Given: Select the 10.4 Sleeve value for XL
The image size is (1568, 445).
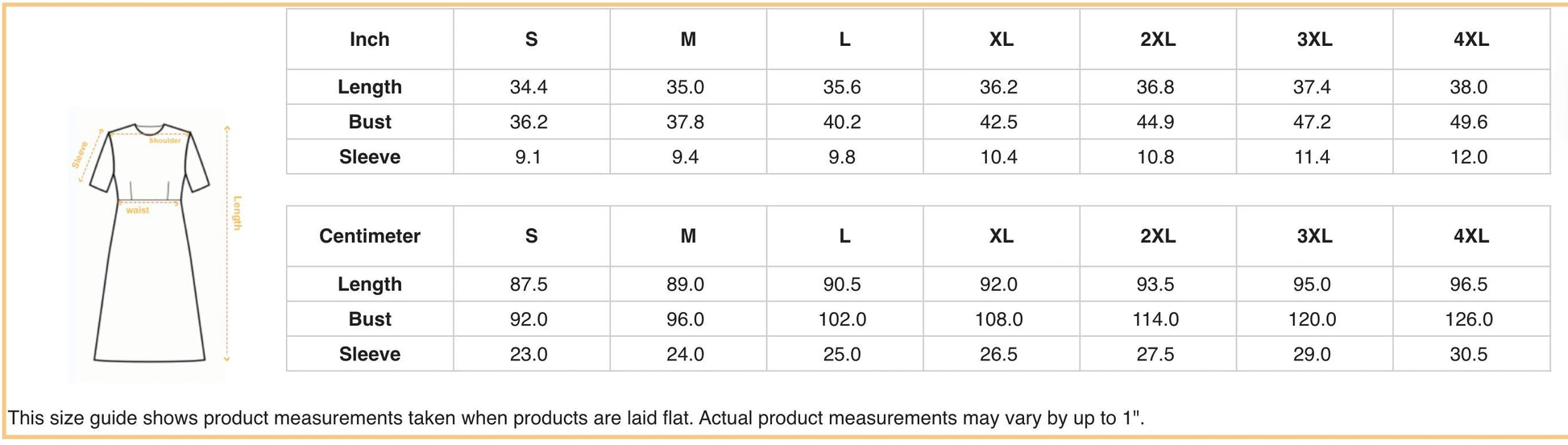Looking at the screenshot, I should [998, 157].
